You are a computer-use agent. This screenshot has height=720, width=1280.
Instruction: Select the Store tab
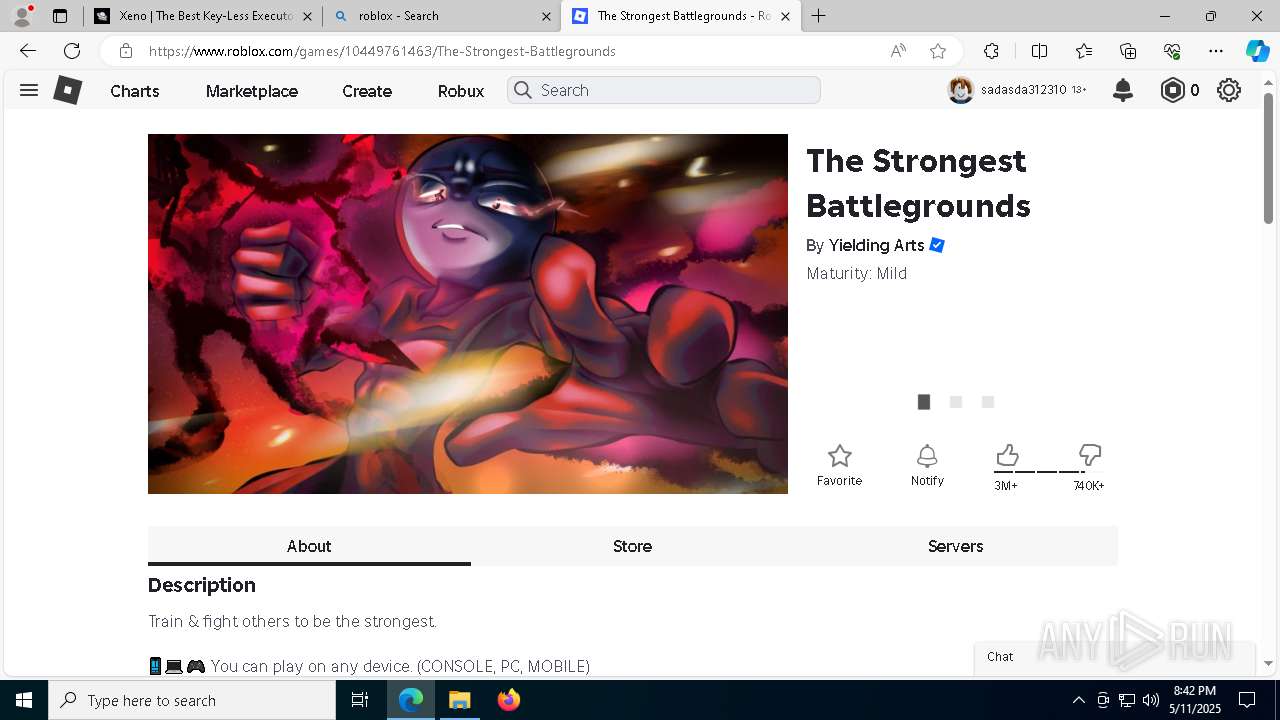[632, 546]
